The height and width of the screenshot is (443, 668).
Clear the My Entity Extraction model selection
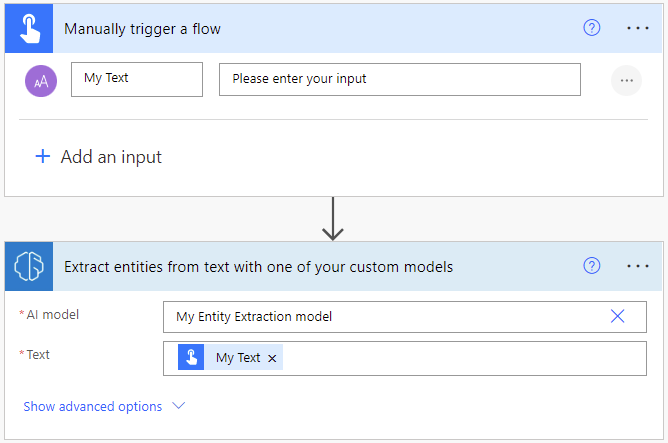tap(618, 317)
